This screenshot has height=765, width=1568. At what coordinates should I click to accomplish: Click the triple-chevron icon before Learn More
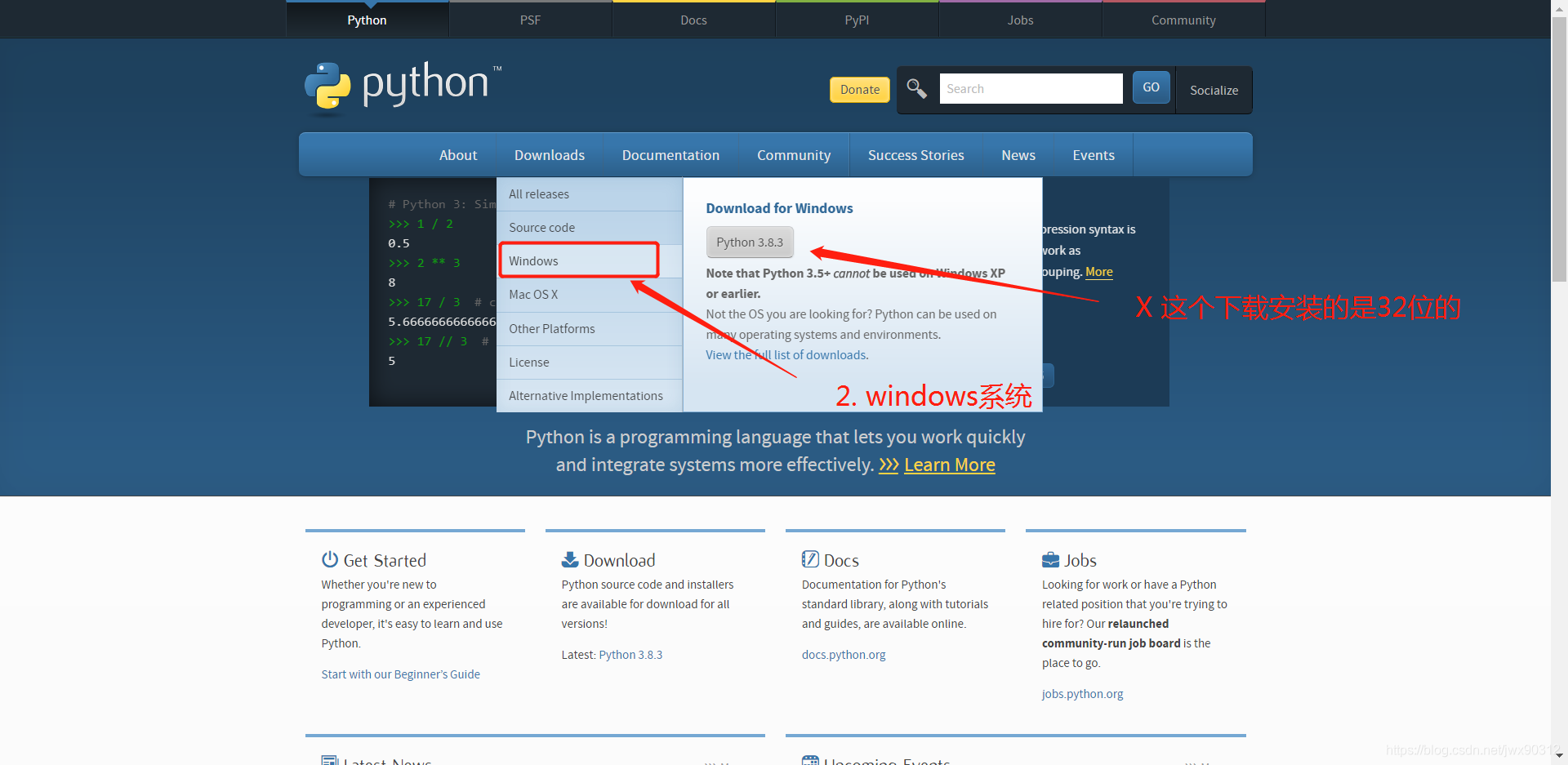(x=889, y=465)
